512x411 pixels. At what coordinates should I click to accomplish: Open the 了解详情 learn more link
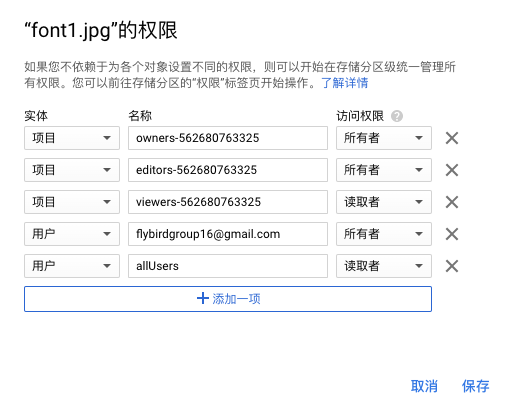click(x=345, y=83)
